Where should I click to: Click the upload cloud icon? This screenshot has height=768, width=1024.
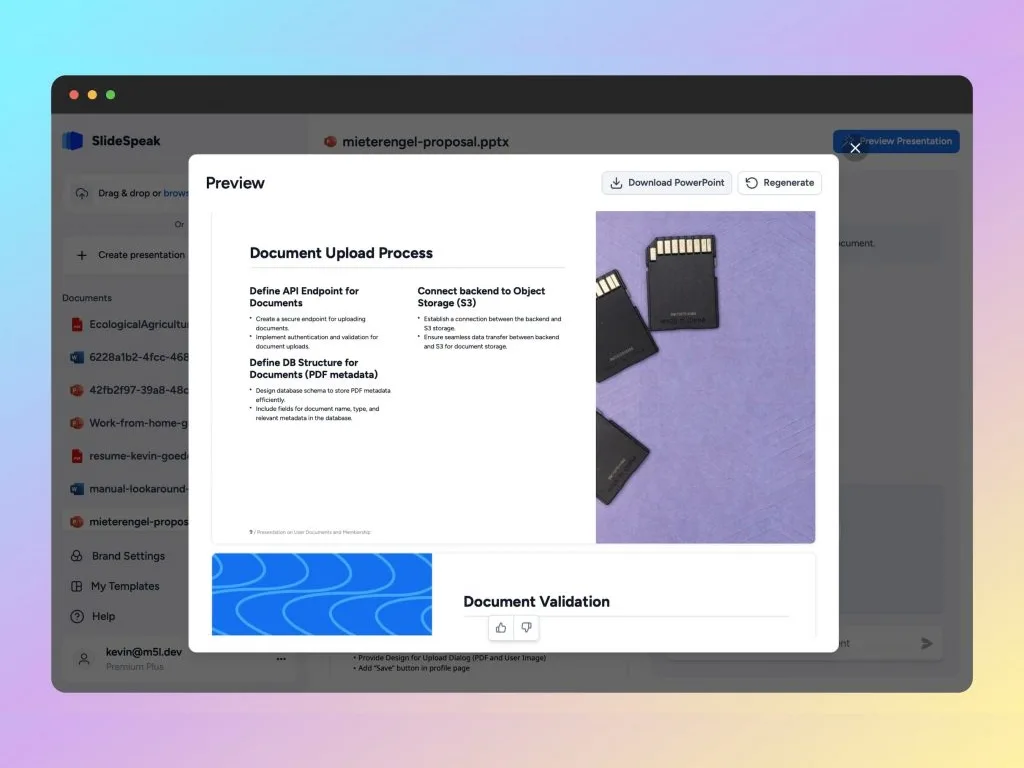(82, 193)
